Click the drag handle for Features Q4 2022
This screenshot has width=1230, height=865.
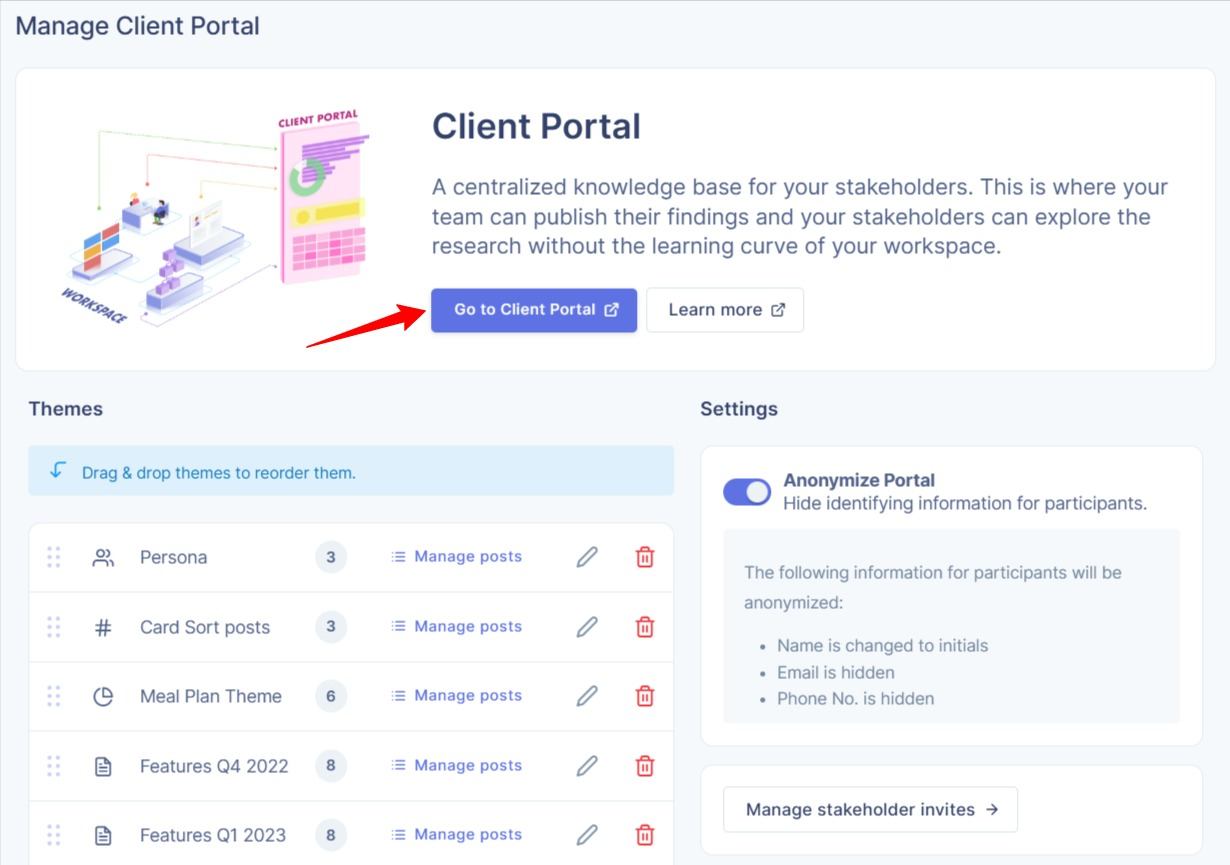[54, 765]
